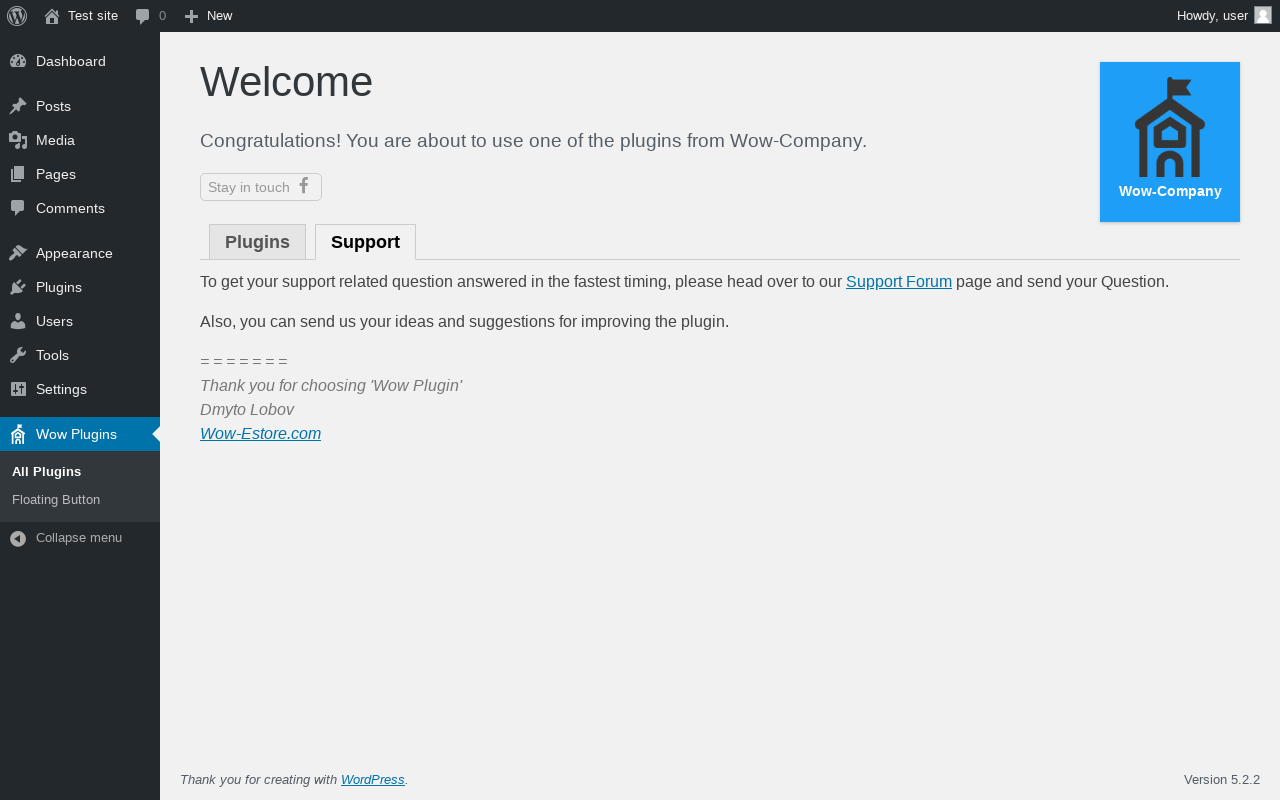Click the Tools wrench icon
1280x800 pixels.
pos(18,355)
